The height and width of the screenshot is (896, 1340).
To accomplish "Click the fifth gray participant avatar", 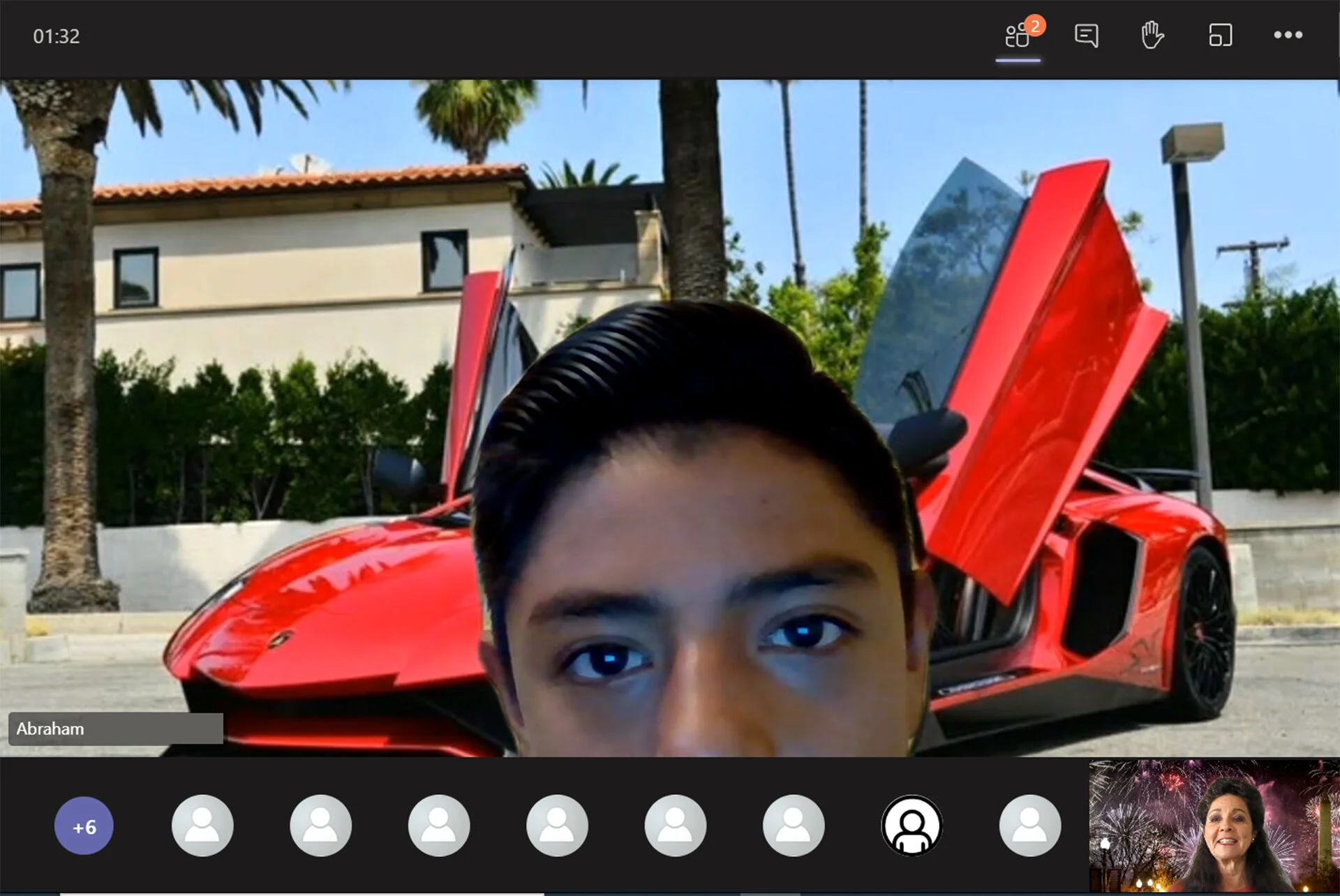I will pos(676,826).
